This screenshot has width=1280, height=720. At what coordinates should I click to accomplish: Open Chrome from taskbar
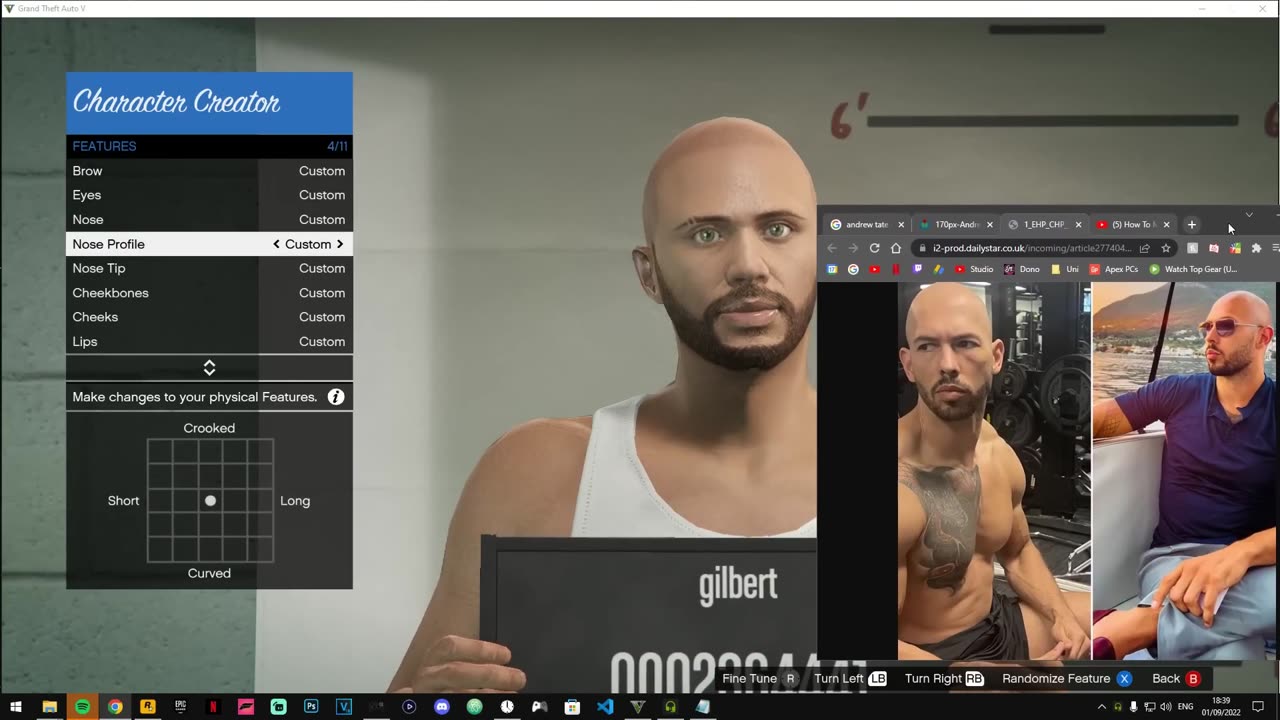(115, 707)
